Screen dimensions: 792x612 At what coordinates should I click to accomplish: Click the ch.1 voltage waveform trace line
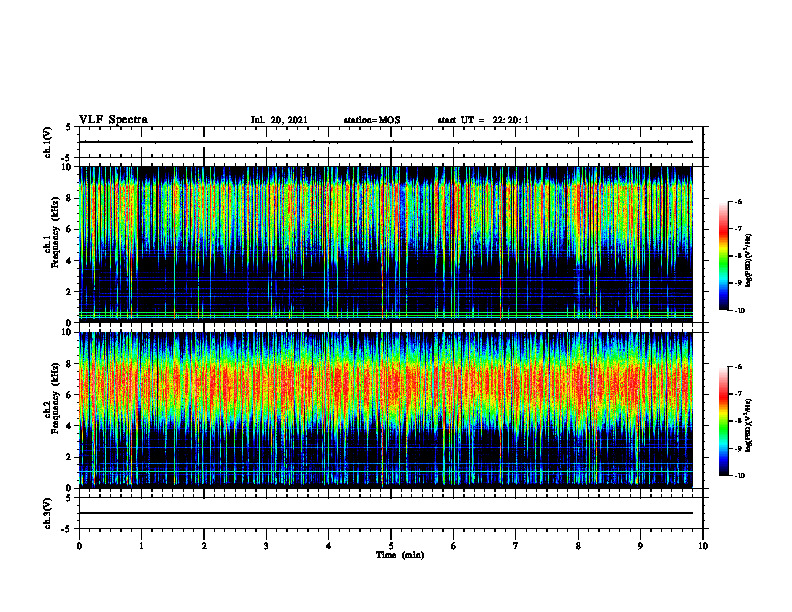(386, 142)
